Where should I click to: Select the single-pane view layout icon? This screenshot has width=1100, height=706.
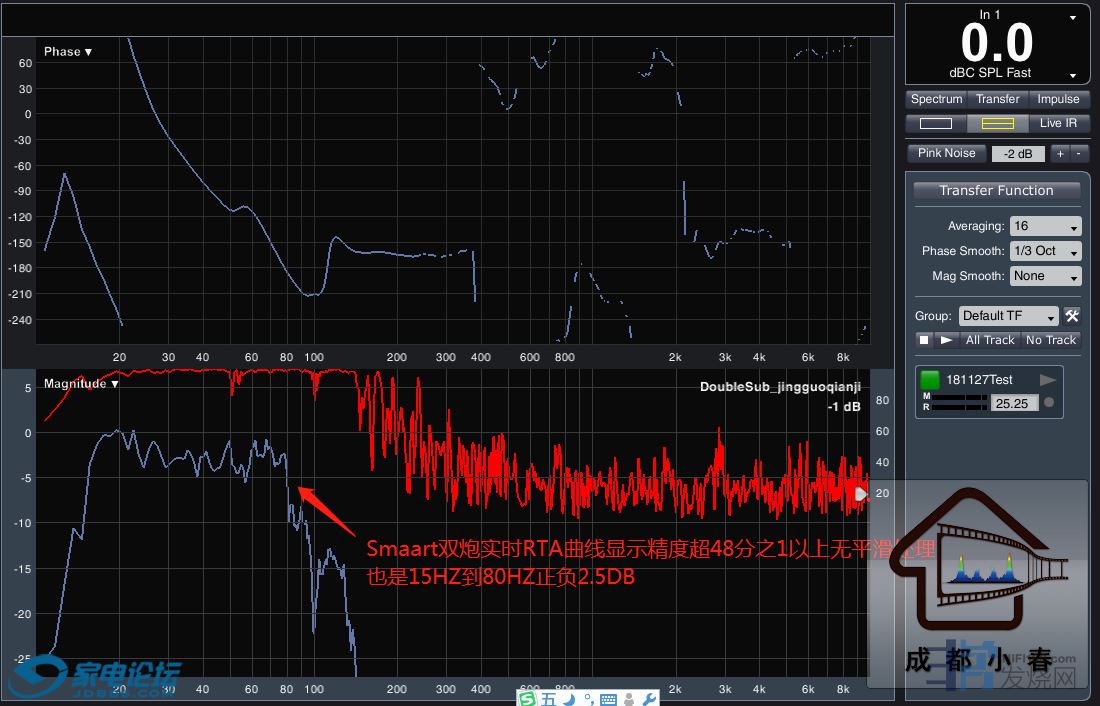[936, 123]
